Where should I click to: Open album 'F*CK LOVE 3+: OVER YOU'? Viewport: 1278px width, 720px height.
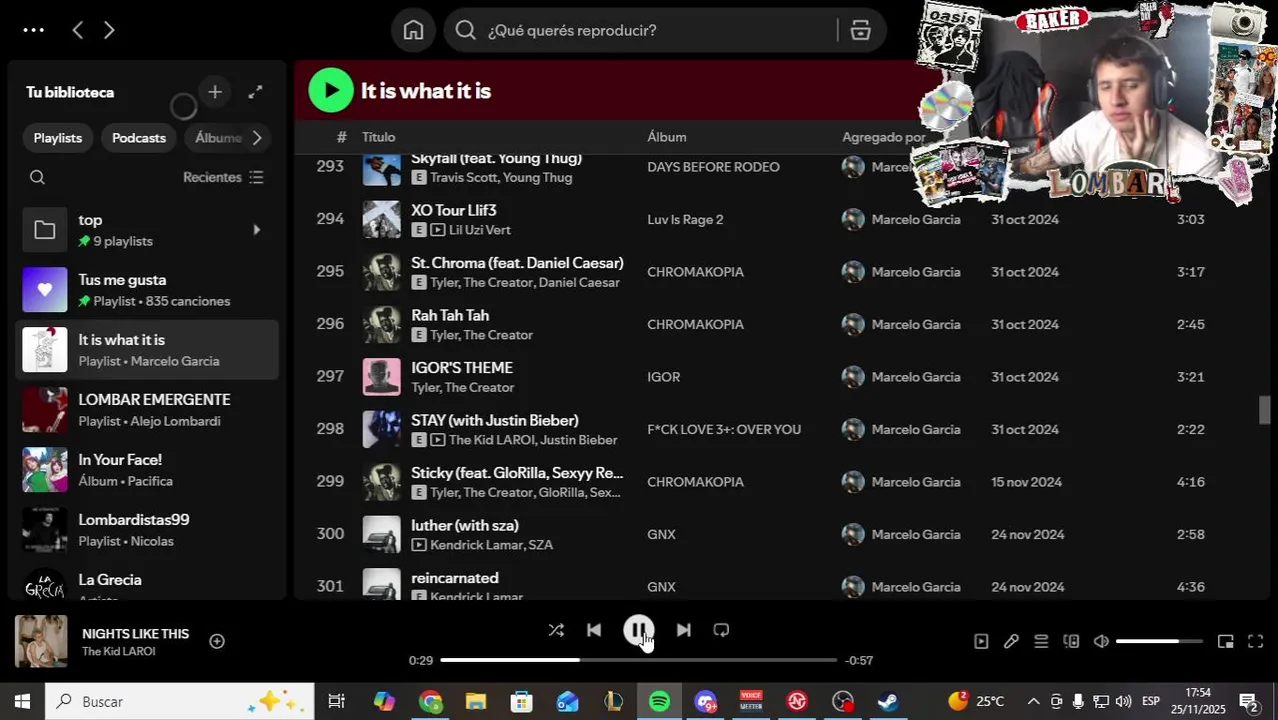tap(724, 429)
